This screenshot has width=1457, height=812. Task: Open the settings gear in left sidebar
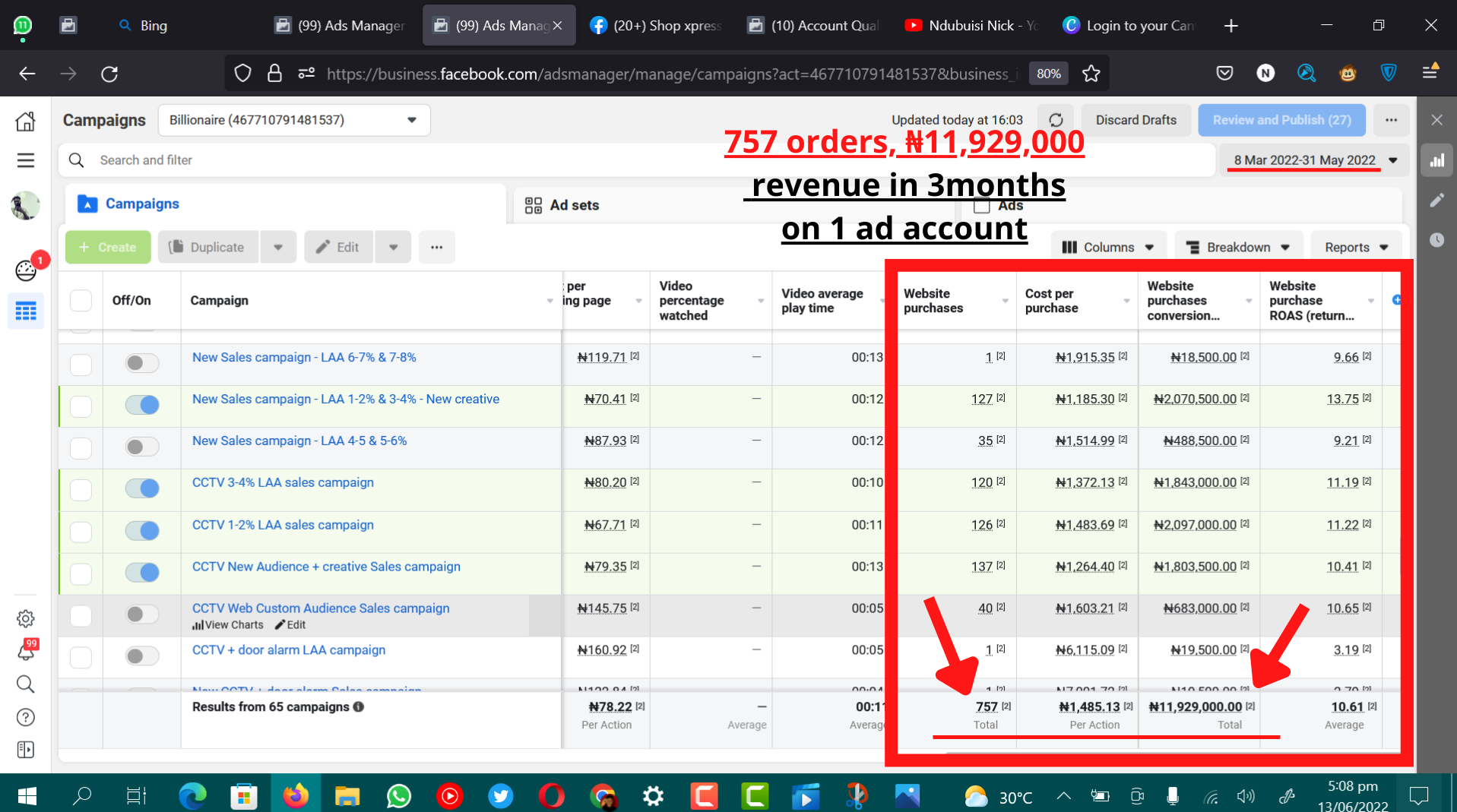pos(26,618)
